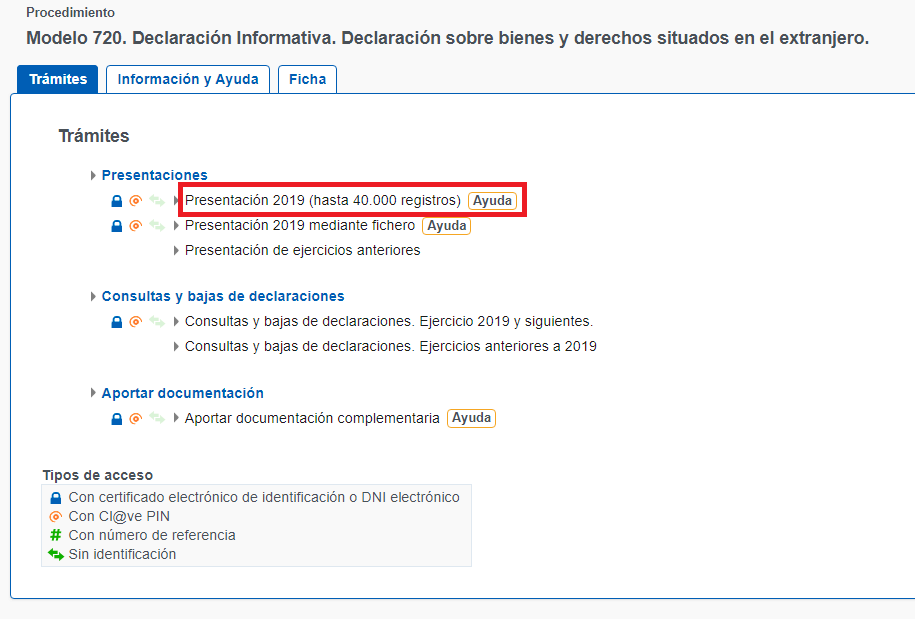Screen dimensions: 915x619
Task: Click Cl@ve PIN icon beside Consultas y bajas Ejercicio 2019
Action: click(136, 322)
